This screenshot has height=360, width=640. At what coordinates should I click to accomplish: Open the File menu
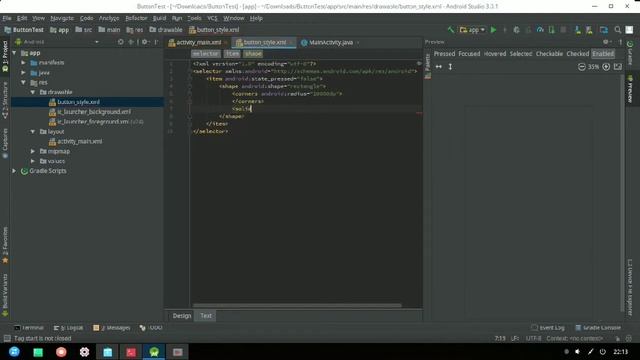7,18
